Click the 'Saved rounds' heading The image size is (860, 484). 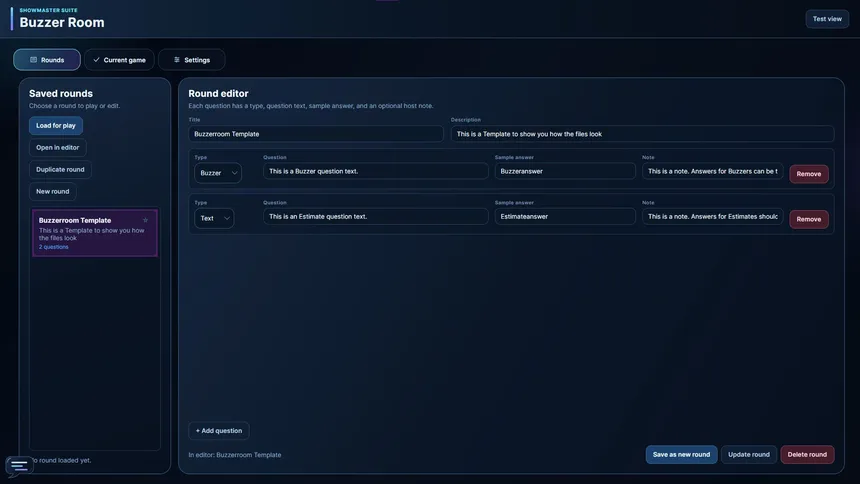pos(61,94)
